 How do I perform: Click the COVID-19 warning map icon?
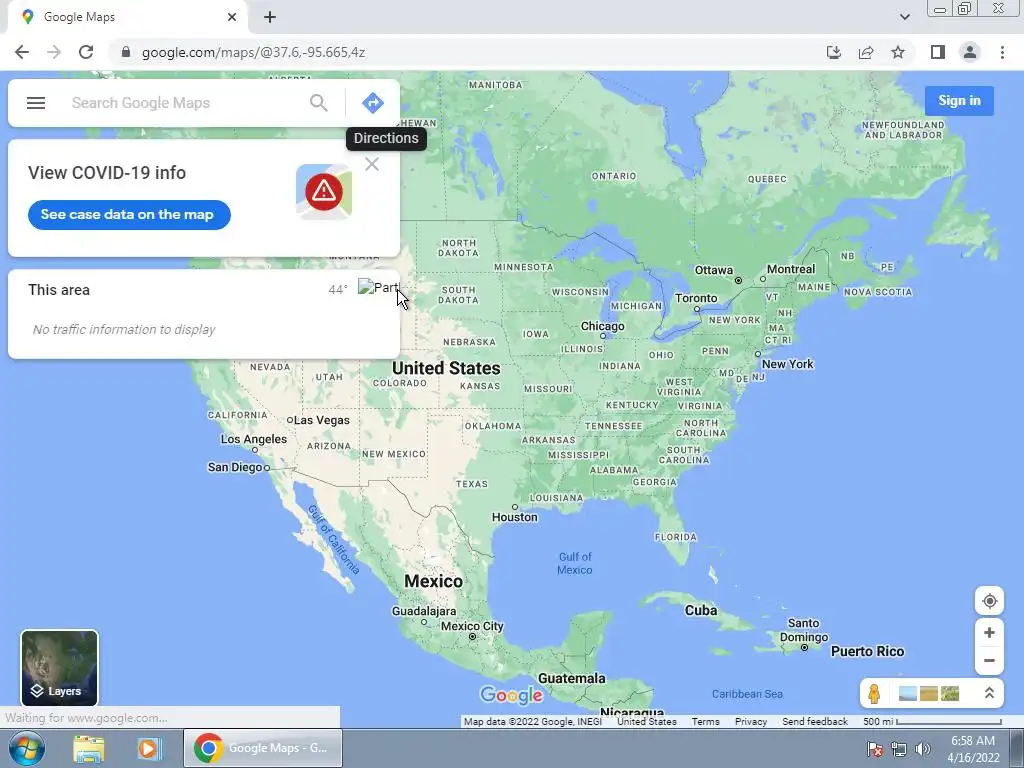coord(324,192)
